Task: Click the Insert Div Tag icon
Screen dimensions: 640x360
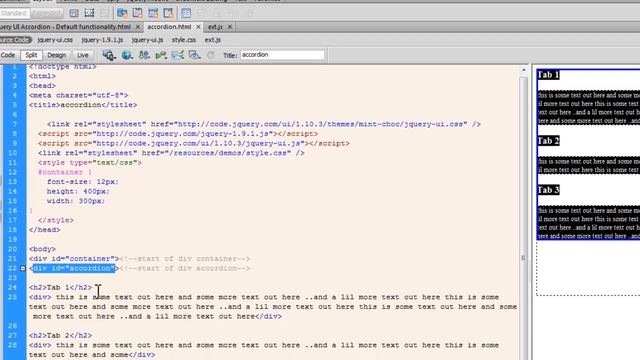Action: pos(74,13)
